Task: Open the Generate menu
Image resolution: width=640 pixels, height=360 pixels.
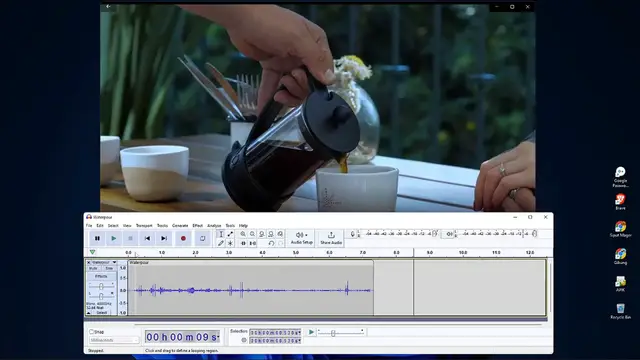Action: (x=180, y=225)
